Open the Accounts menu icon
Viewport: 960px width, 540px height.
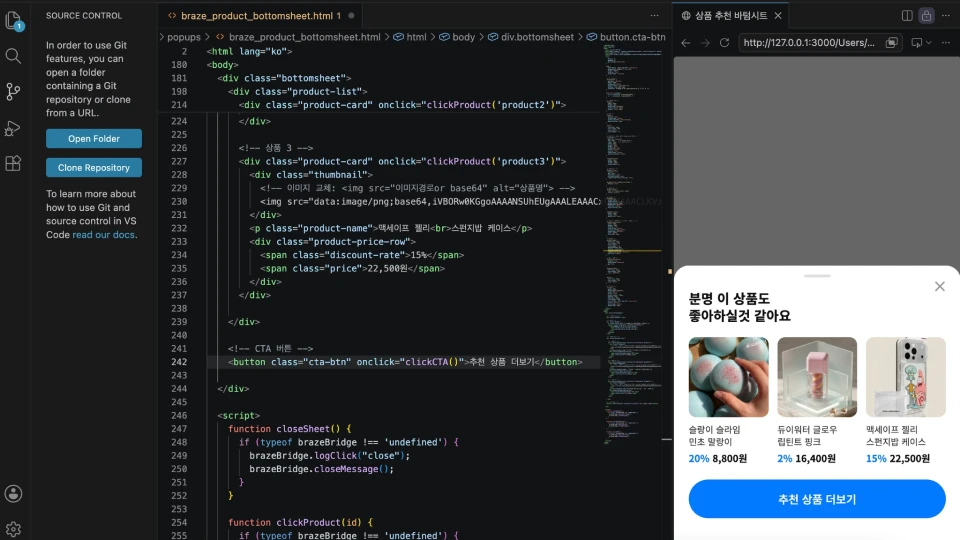point(13,493)
